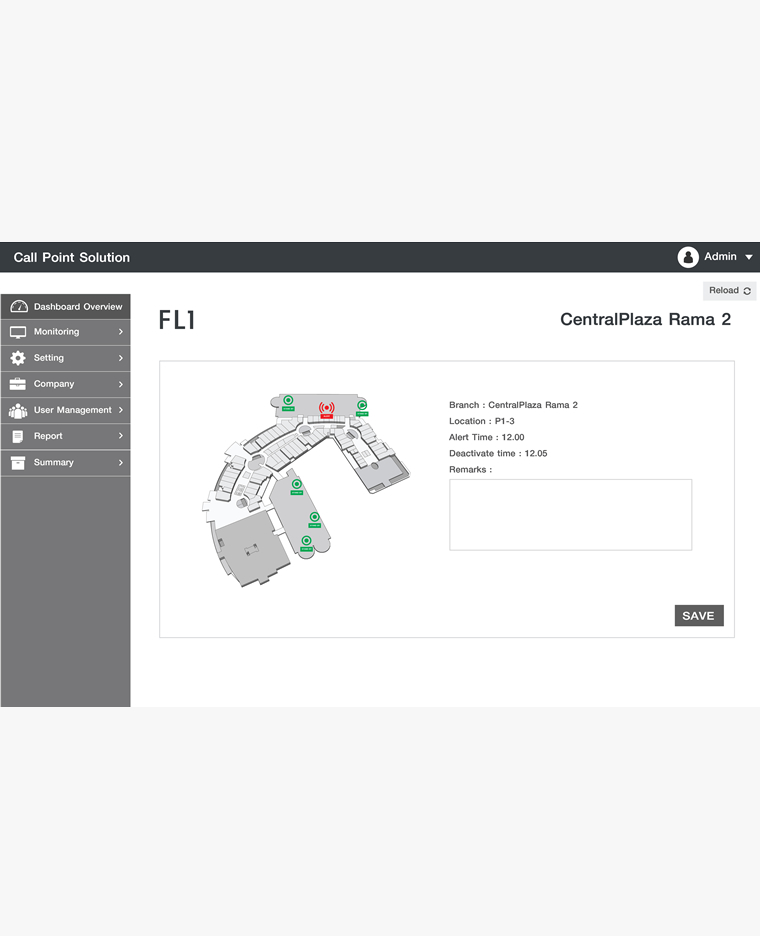Click the User Management people icon
The height and width of the screenshot is (936, 760).
coord(18,410)
